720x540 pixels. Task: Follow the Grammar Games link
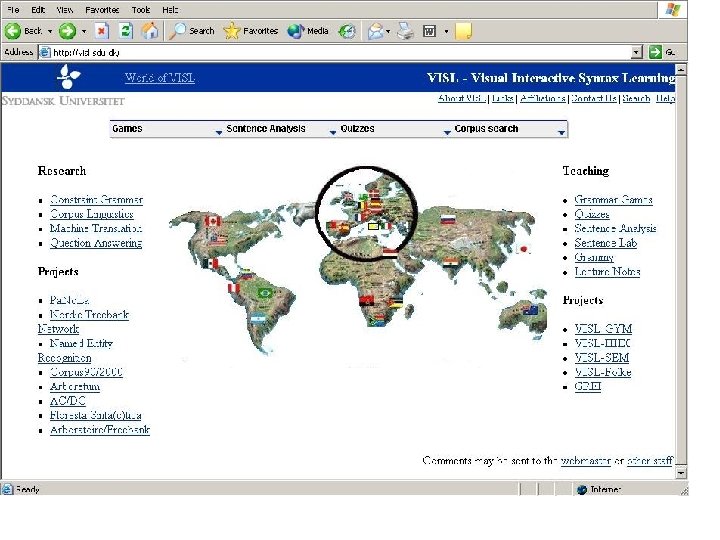(613, 200)
